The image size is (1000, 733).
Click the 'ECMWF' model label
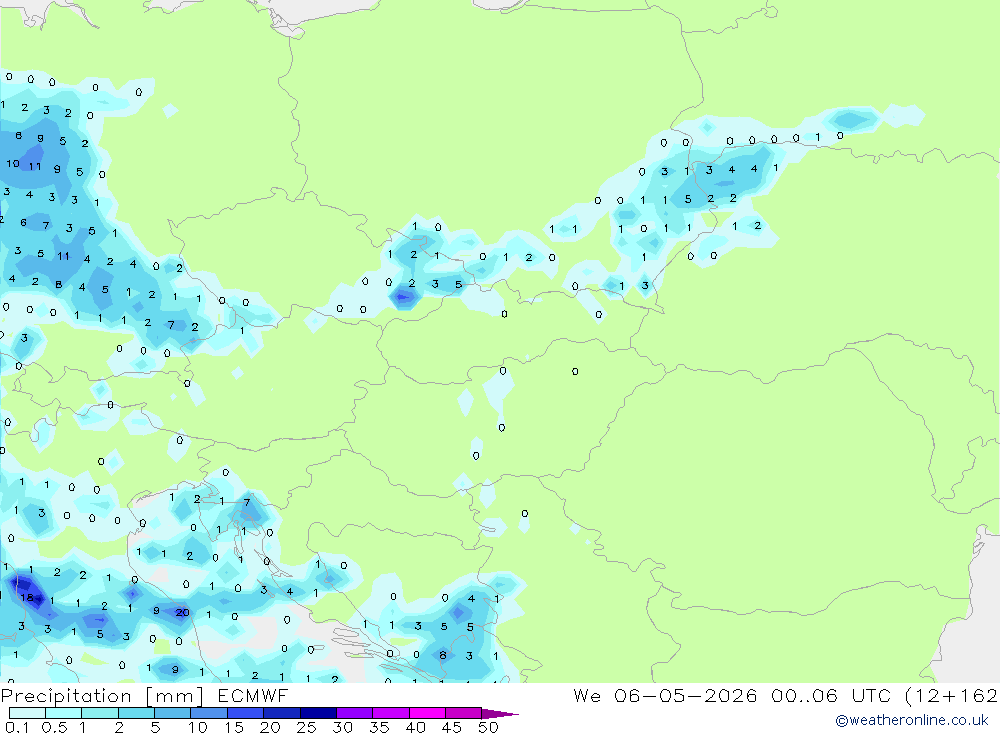pyautogui.click(x=253, y=695)
